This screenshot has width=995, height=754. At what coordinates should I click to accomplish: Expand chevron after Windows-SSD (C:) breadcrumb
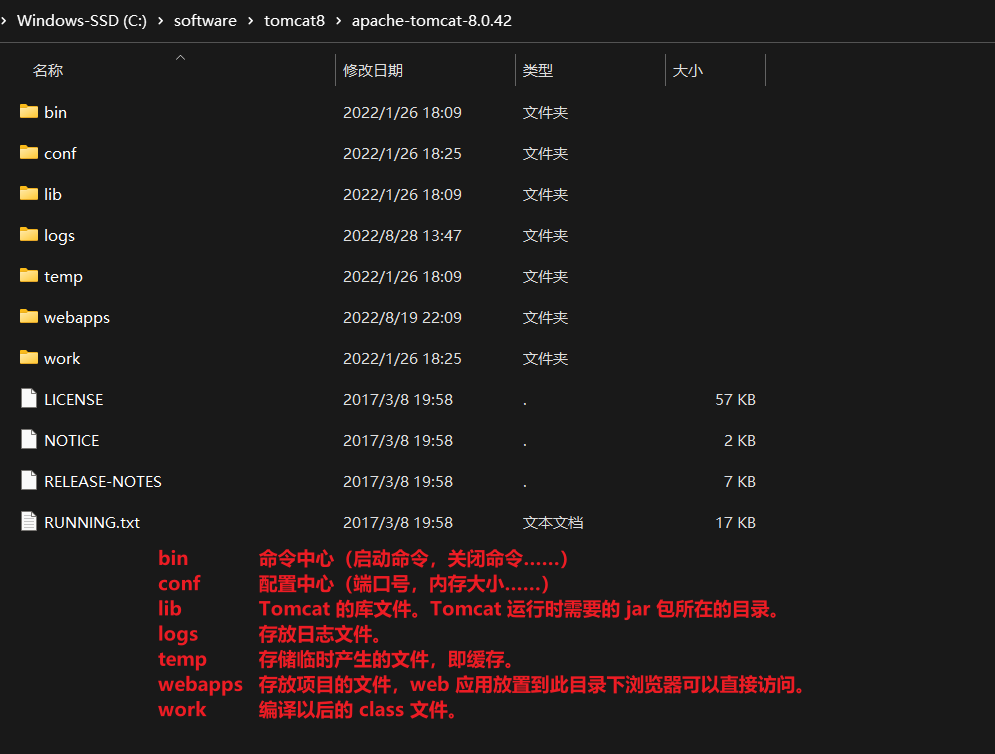[x=161, y=21]
